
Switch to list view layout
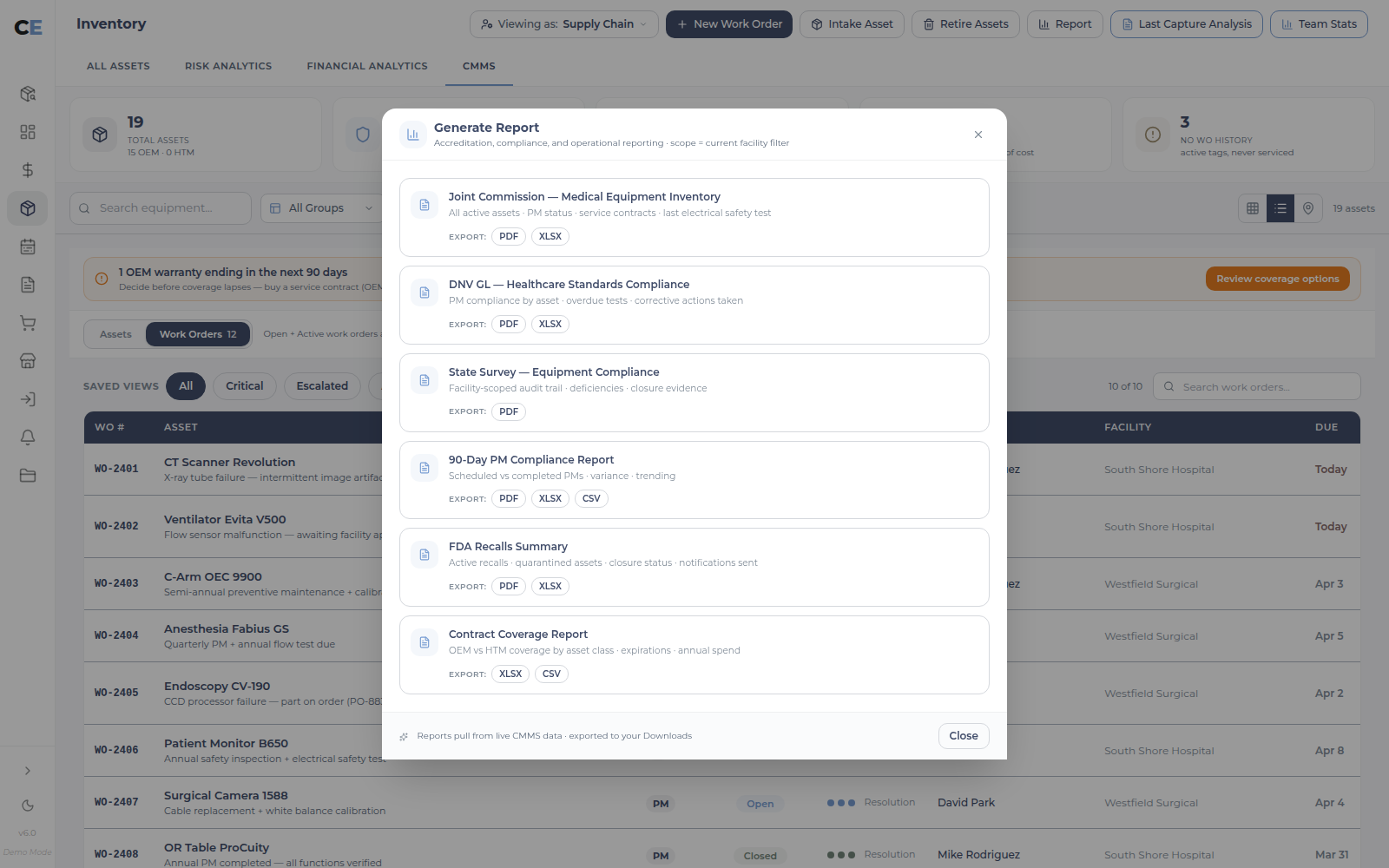tap(1280, 208)
